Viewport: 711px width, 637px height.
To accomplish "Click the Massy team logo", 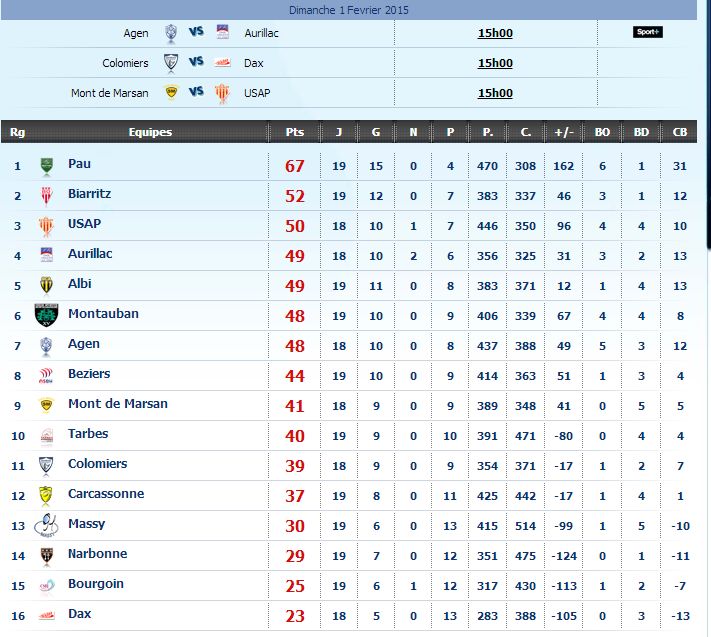I will [46, 525].
